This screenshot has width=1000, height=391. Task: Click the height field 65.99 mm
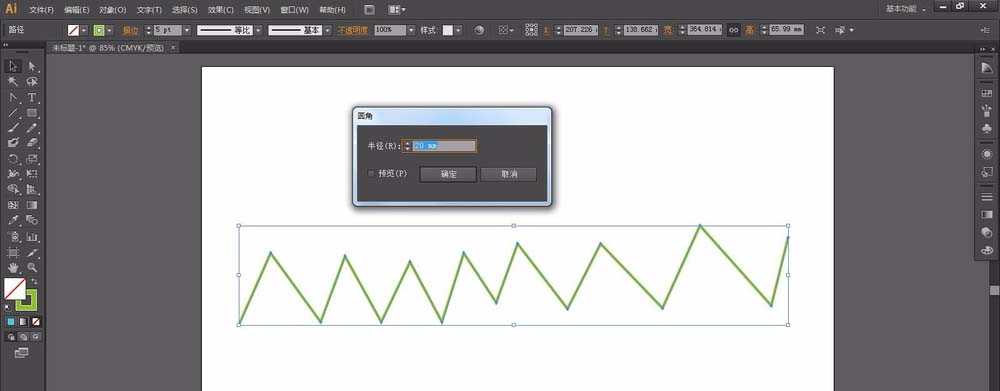(786, 30)
